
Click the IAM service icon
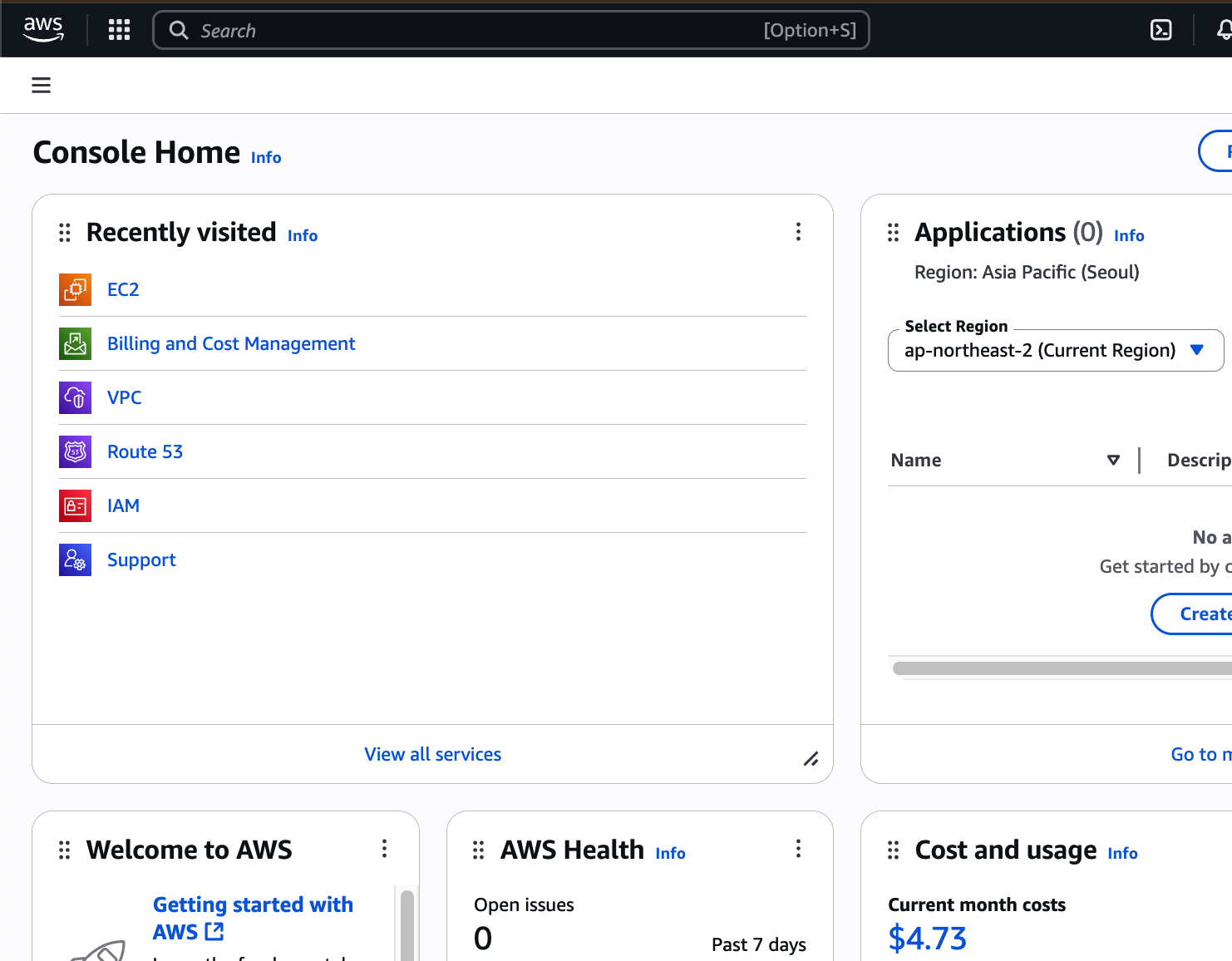[75, 505]
